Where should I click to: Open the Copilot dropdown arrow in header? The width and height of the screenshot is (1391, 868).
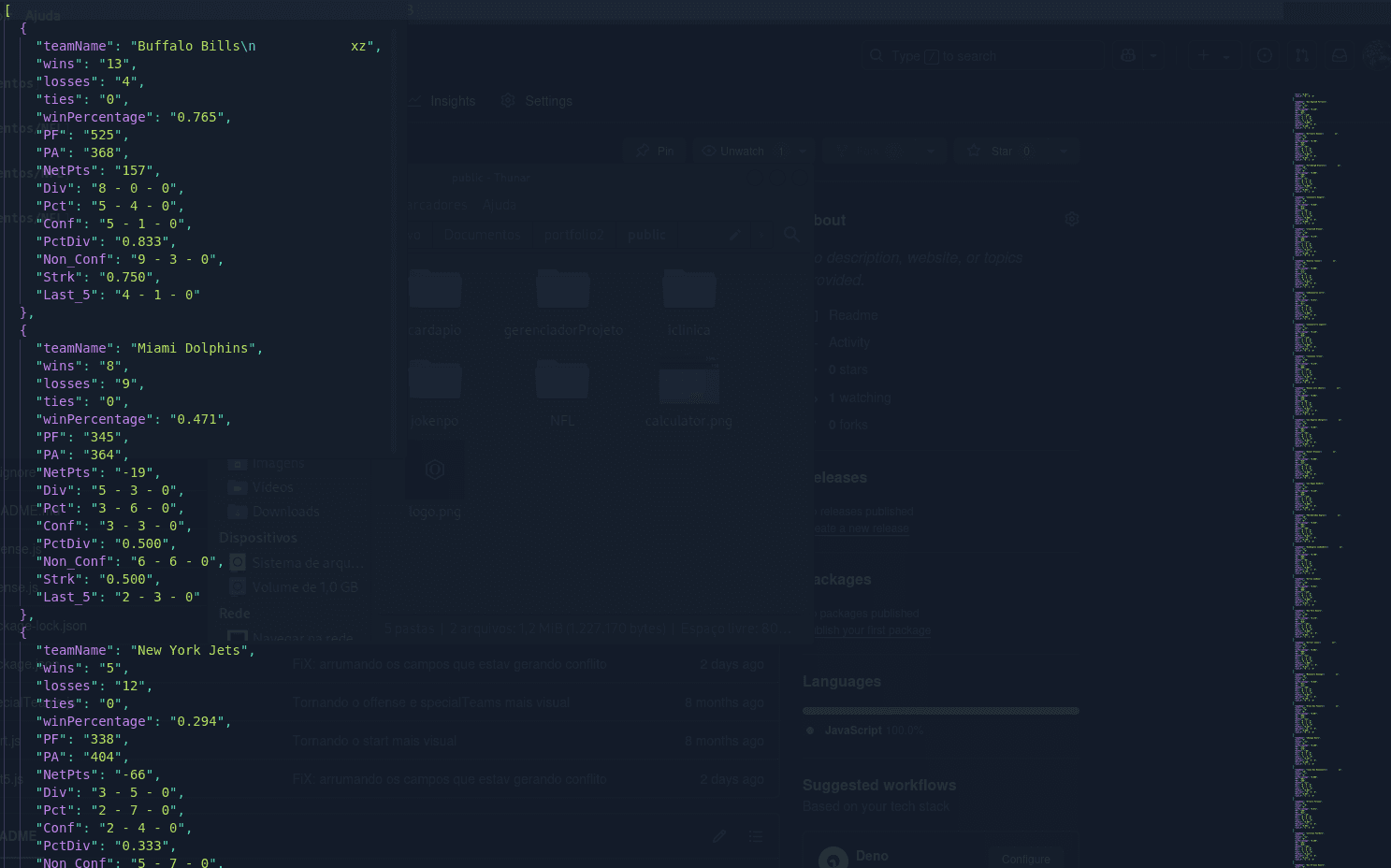[x=1153, y=56]
